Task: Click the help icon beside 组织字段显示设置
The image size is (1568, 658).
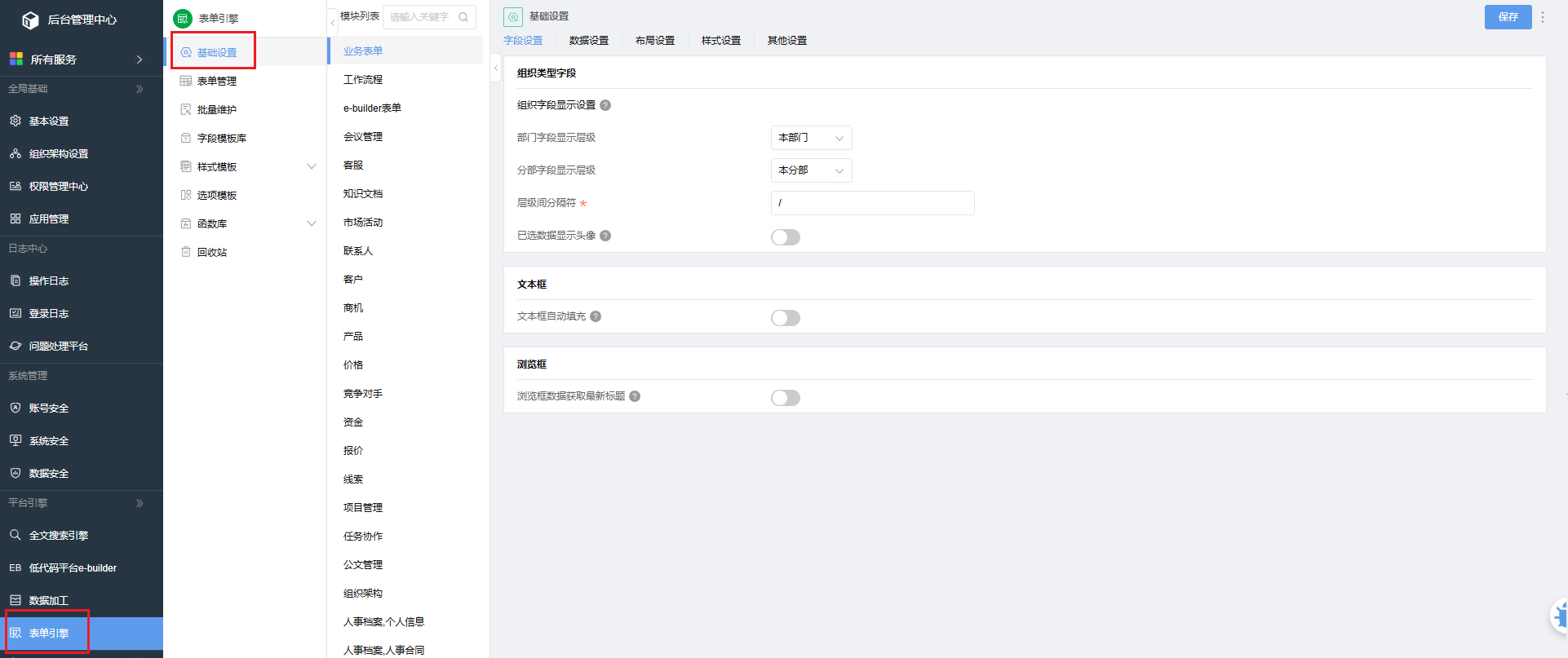Action: click(x=605, y=105)
